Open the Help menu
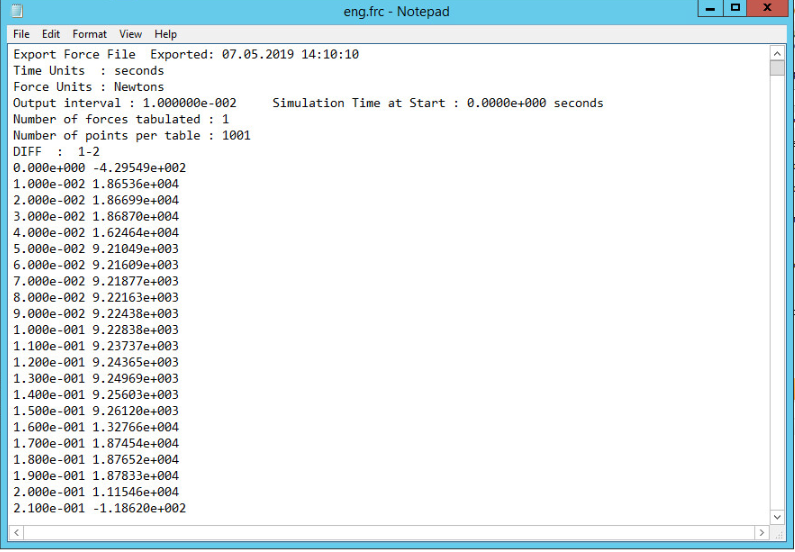Screen dimensions: 795x552 click(166, 34)
